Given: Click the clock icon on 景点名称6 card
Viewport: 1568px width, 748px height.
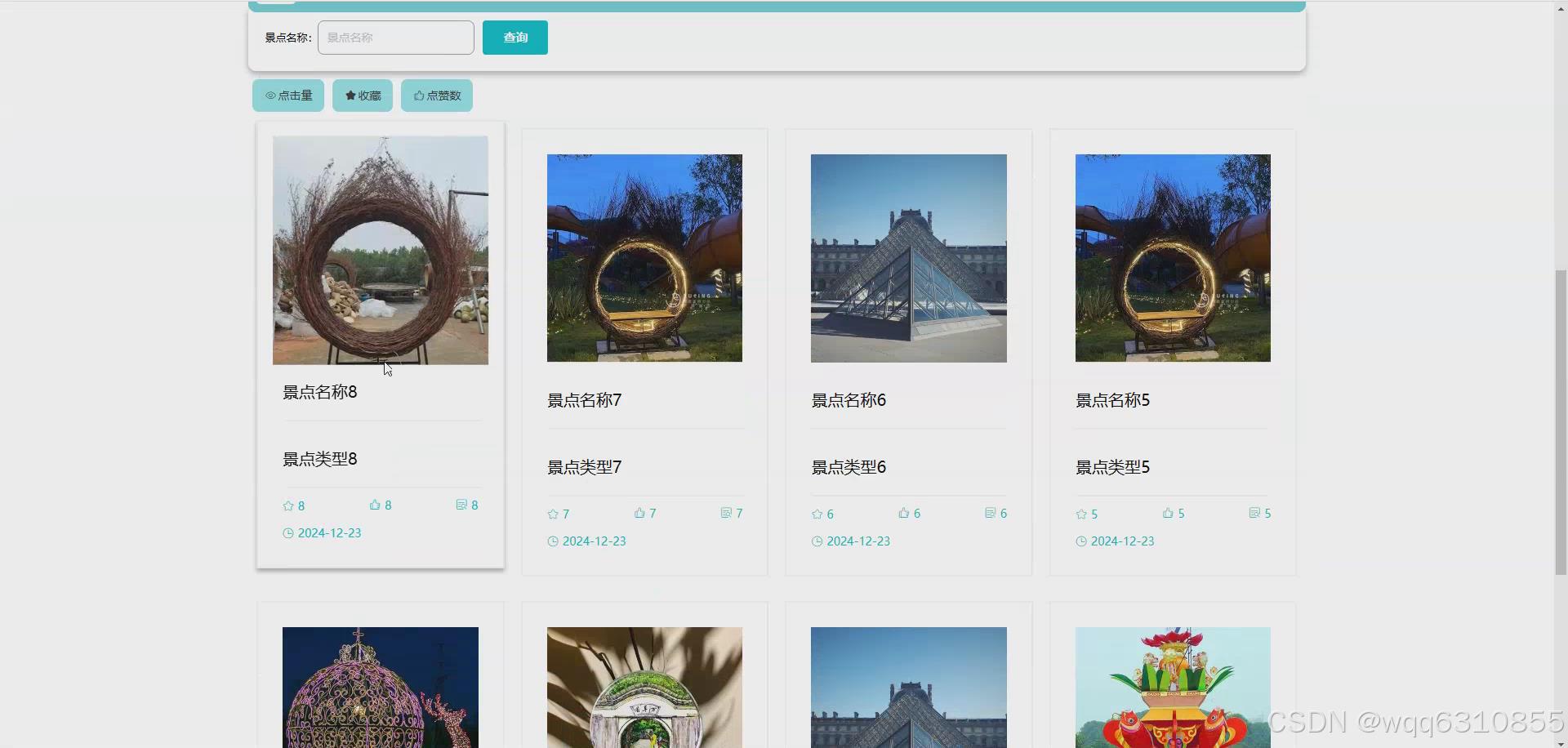Looking at the screenshot, I should point(817,541).
